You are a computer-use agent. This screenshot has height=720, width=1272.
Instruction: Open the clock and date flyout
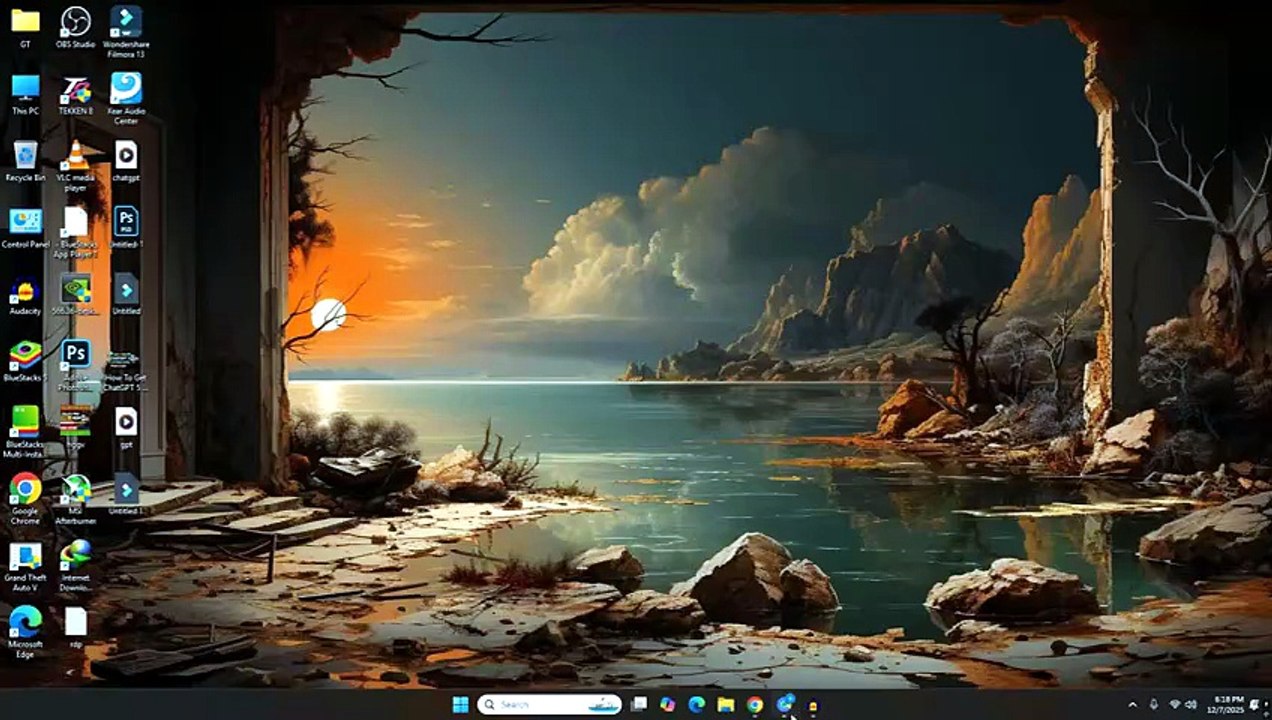point(1228,705)
